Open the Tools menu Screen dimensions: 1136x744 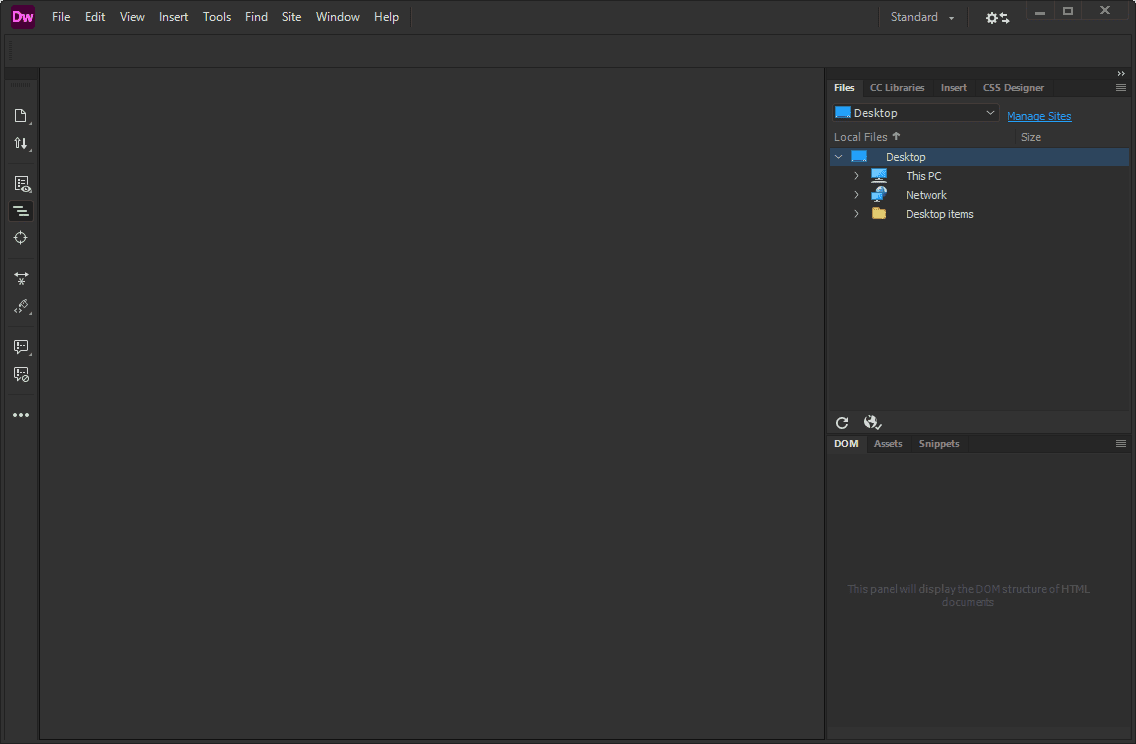[217, 17]
